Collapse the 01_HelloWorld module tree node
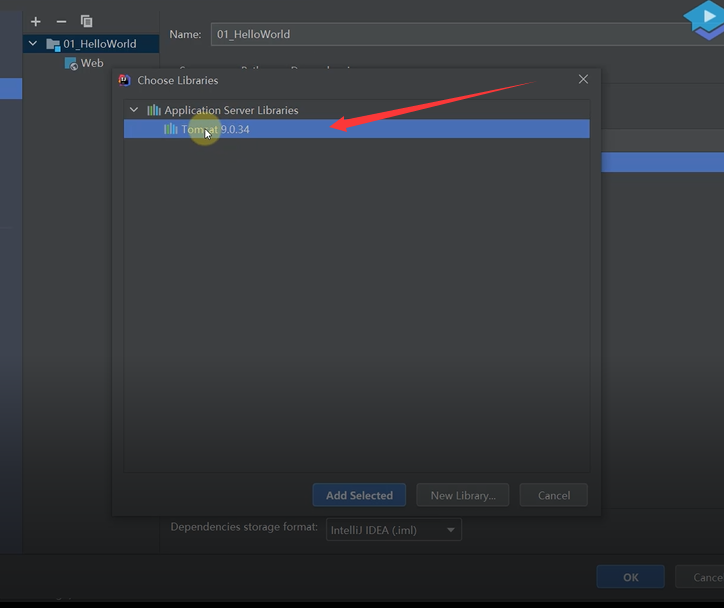The height and width of the screenshot is (608, 724). 33,43
